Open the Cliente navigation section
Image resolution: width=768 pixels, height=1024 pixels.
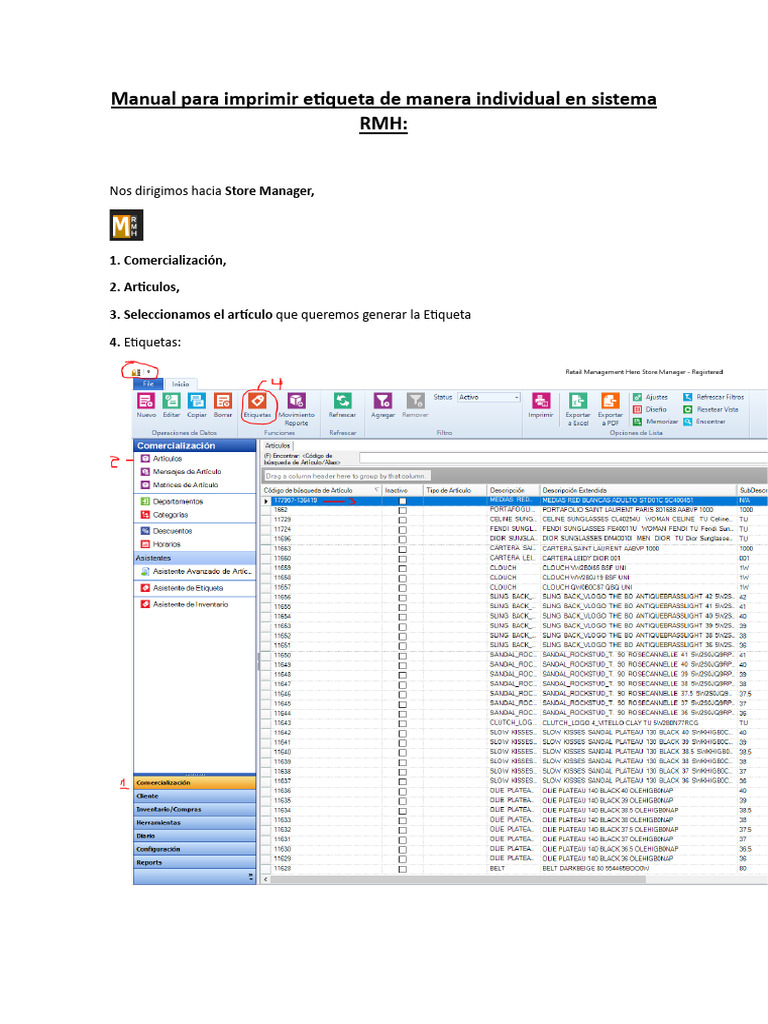point(195,796)
